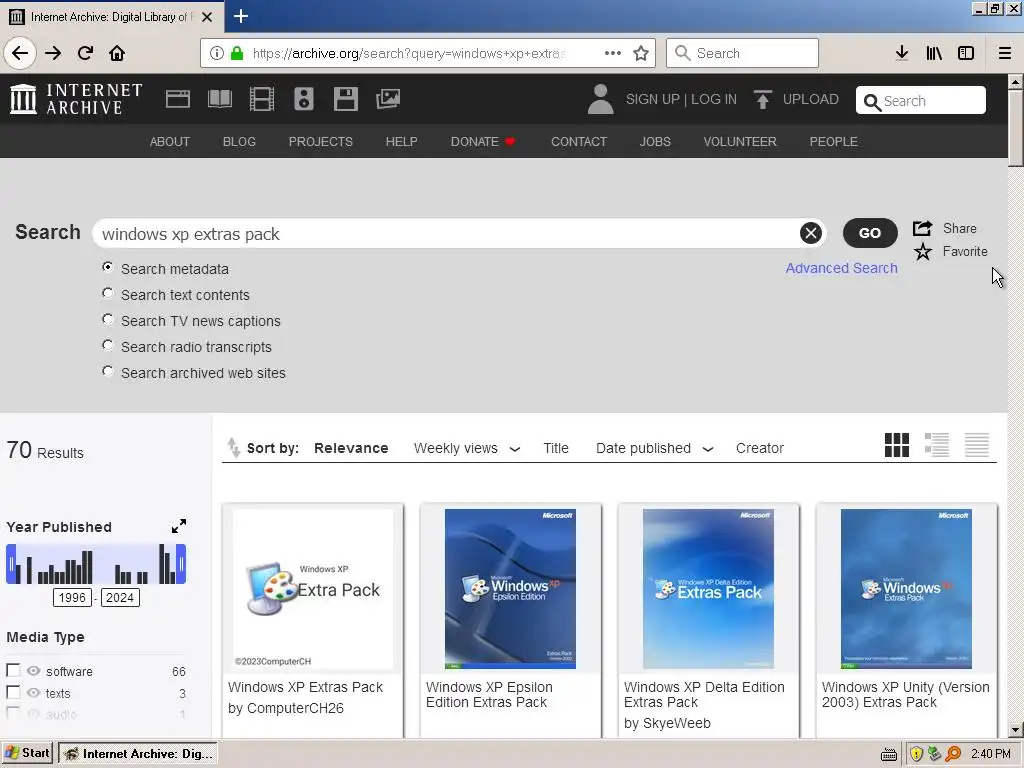Open the ABOUT menu item

[170, 142]
